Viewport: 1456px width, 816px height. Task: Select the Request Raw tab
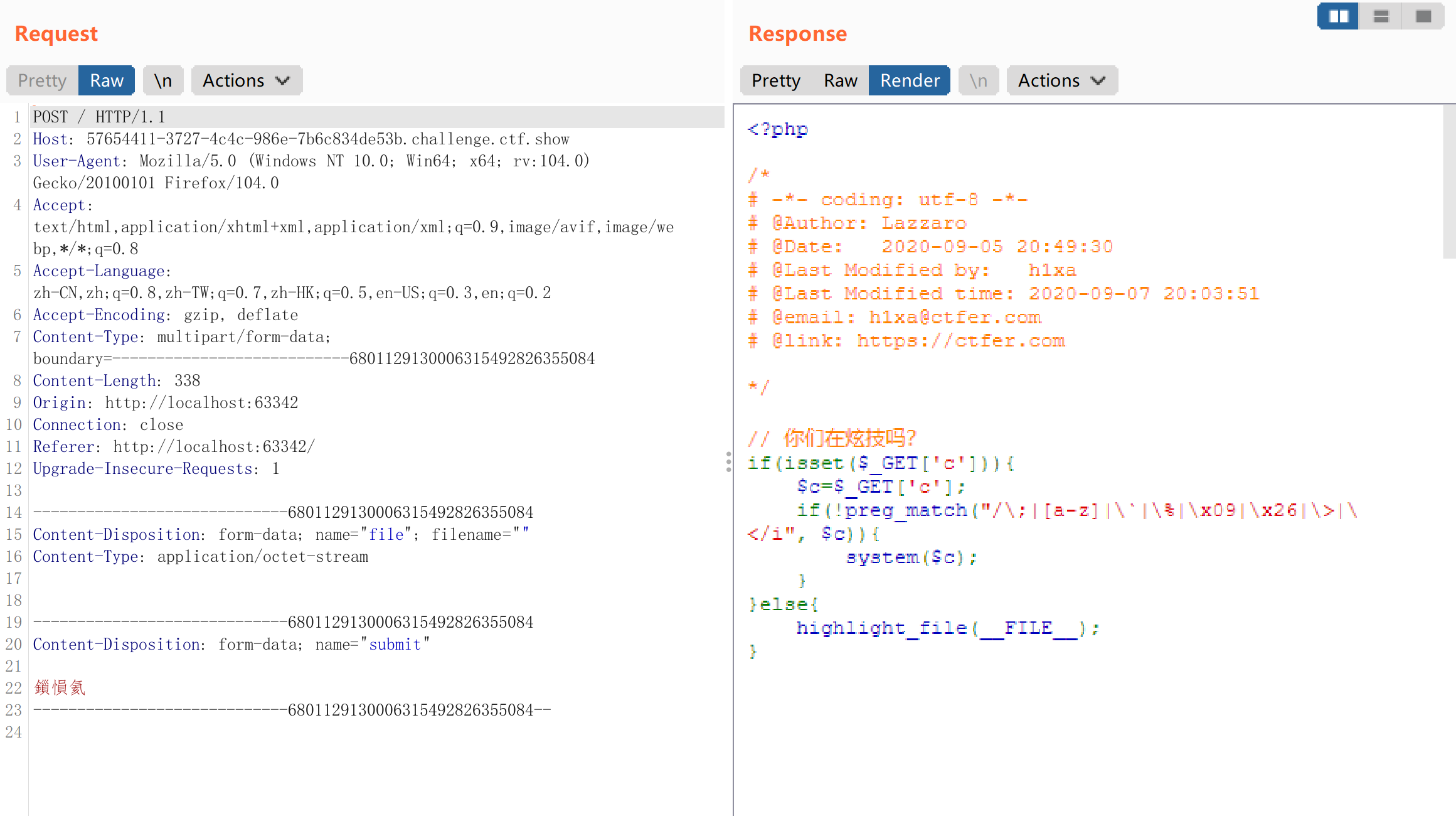point(107,80)
